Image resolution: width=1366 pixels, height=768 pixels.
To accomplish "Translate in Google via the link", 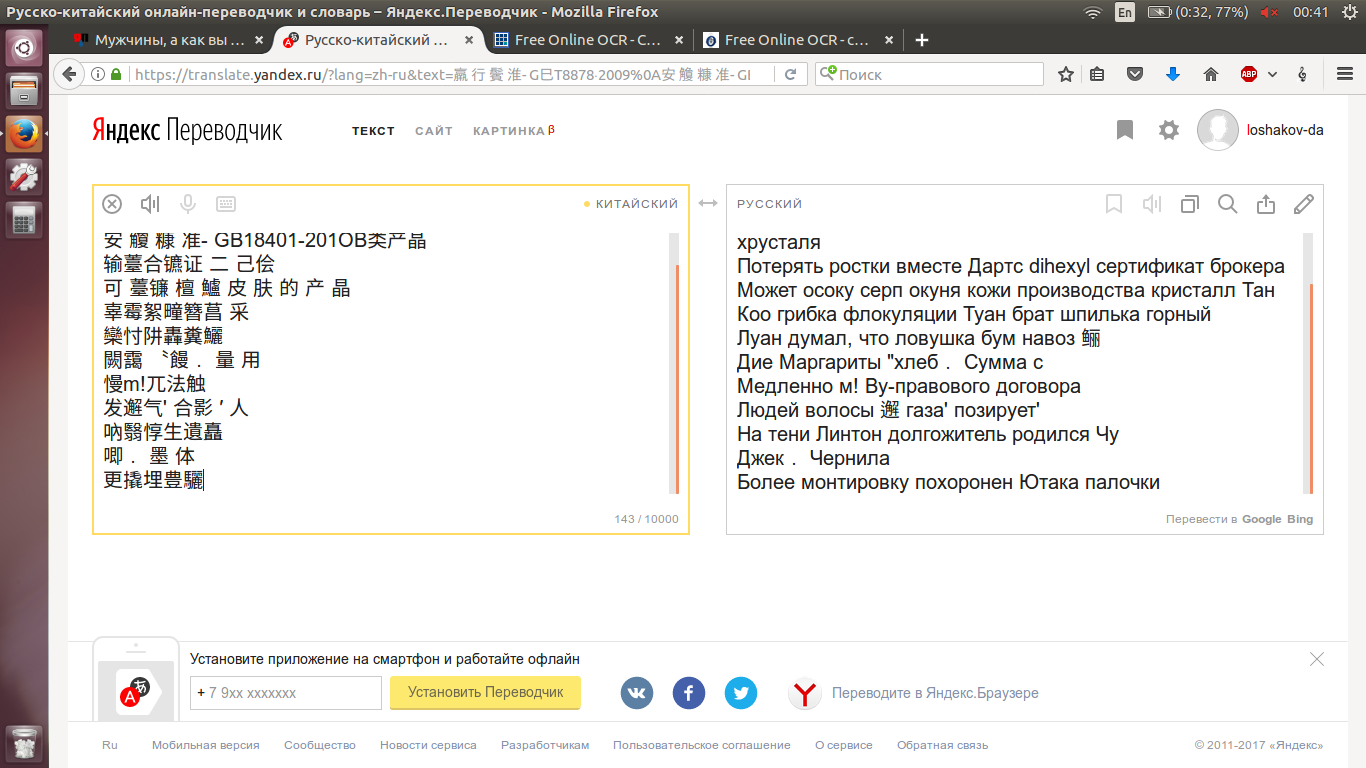I will click(1262, 519).
